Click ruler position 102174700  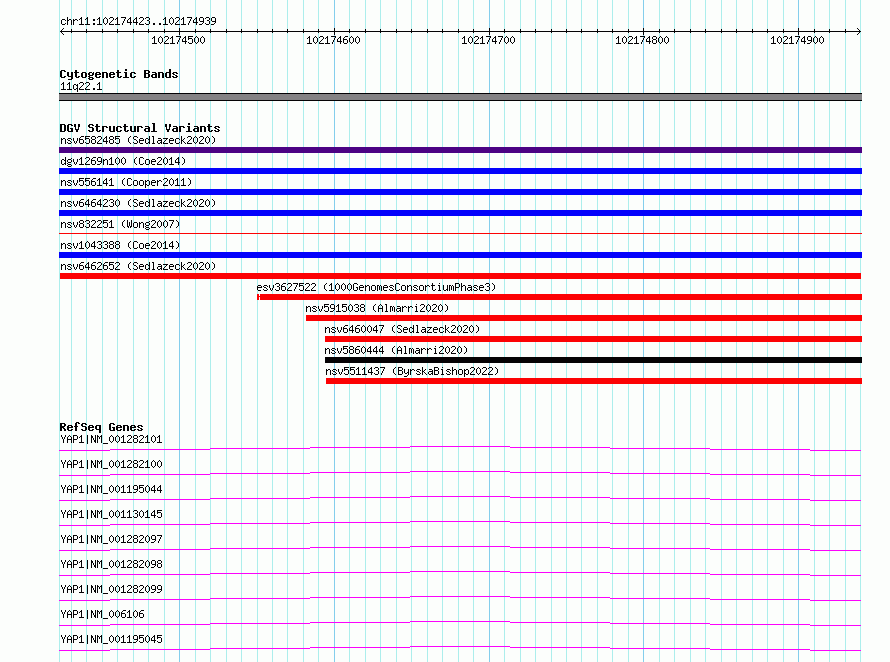(x=488, y=40)
